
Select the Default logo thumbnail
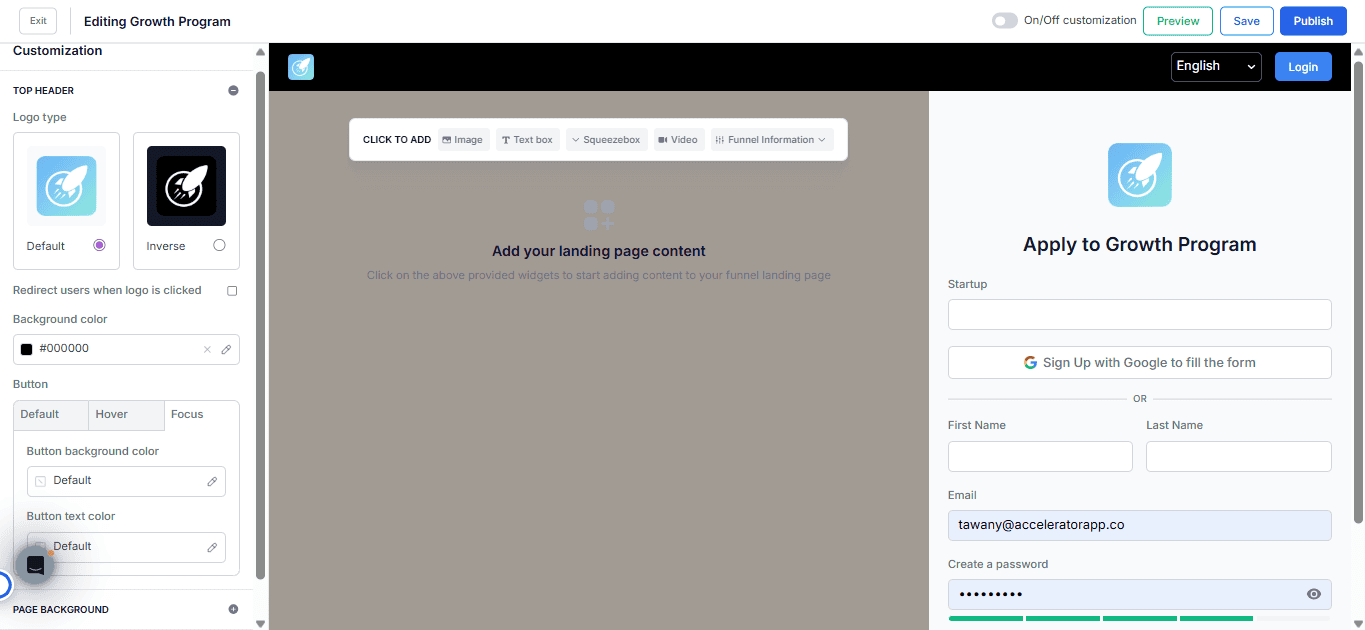[x=66, y=186]
